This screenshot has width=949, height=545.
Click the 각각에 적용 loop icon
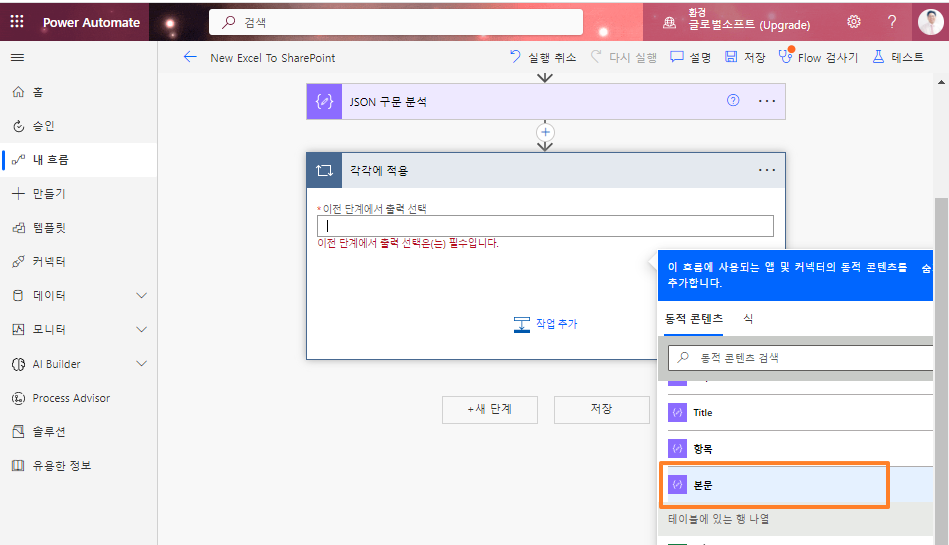pos(324,171)
